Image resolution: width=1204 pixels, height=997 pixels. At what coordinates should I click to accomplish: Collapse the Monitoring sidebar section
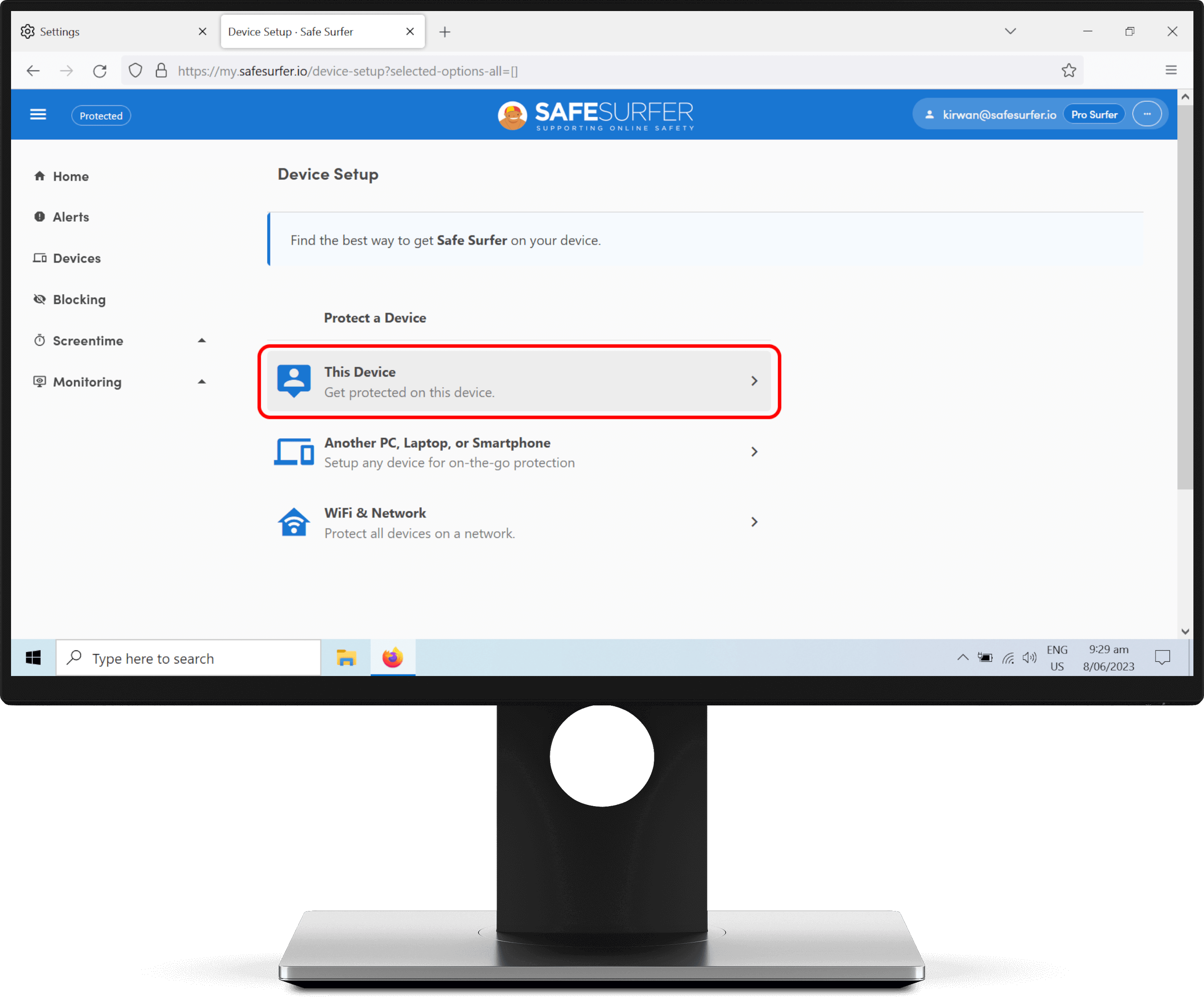(x=201, y=382)
